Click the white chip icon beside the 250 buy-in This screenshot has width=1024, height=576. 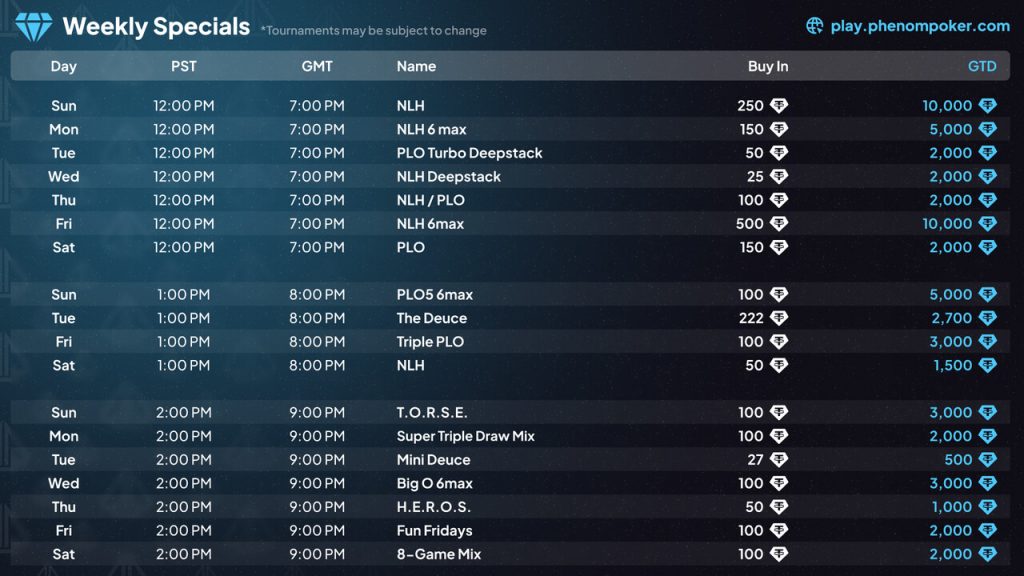point(778,106)
